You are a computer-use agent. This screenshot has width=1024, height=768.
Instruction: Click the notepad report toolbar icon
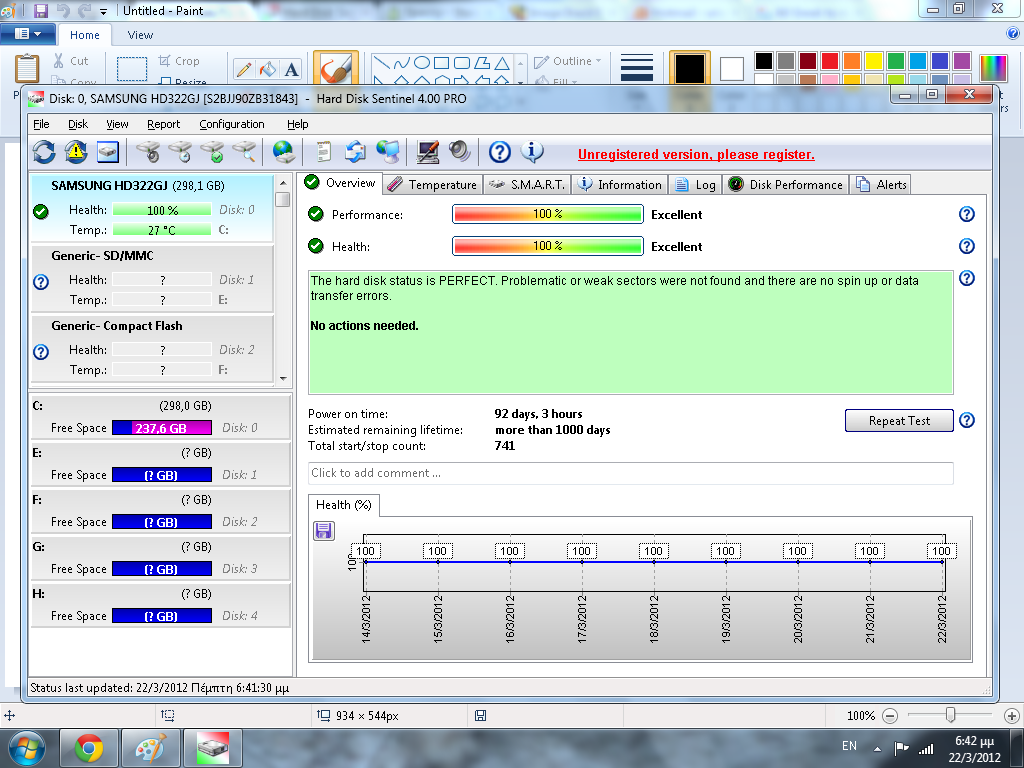pyautogui.click(x=323, y=152)
